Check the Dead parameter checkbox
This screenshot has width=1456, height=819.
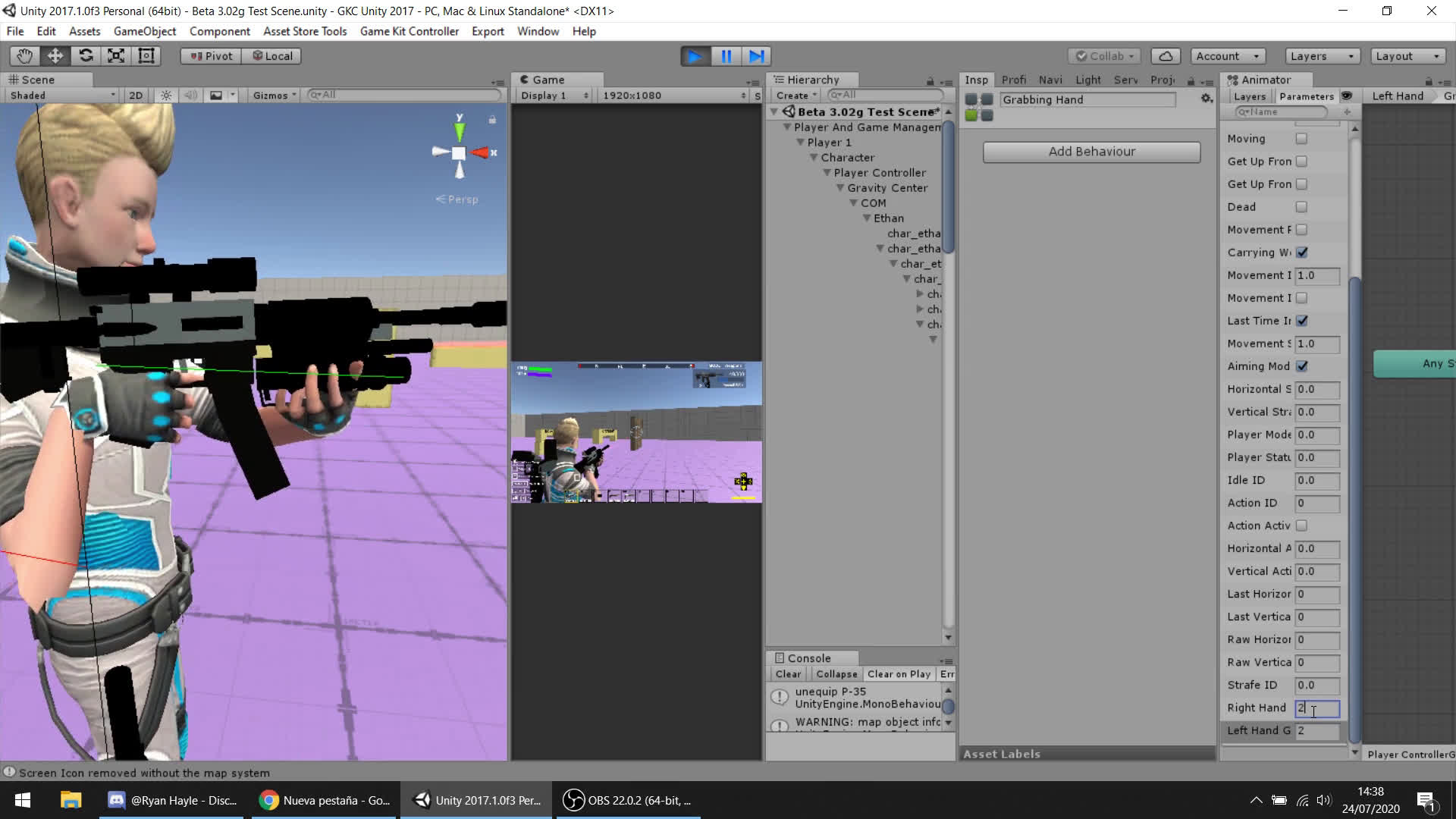[1301, 207]
